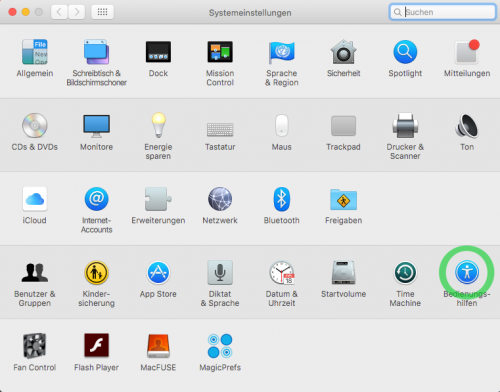Close the Systemeinstellungen window

[x=13, y=12]
